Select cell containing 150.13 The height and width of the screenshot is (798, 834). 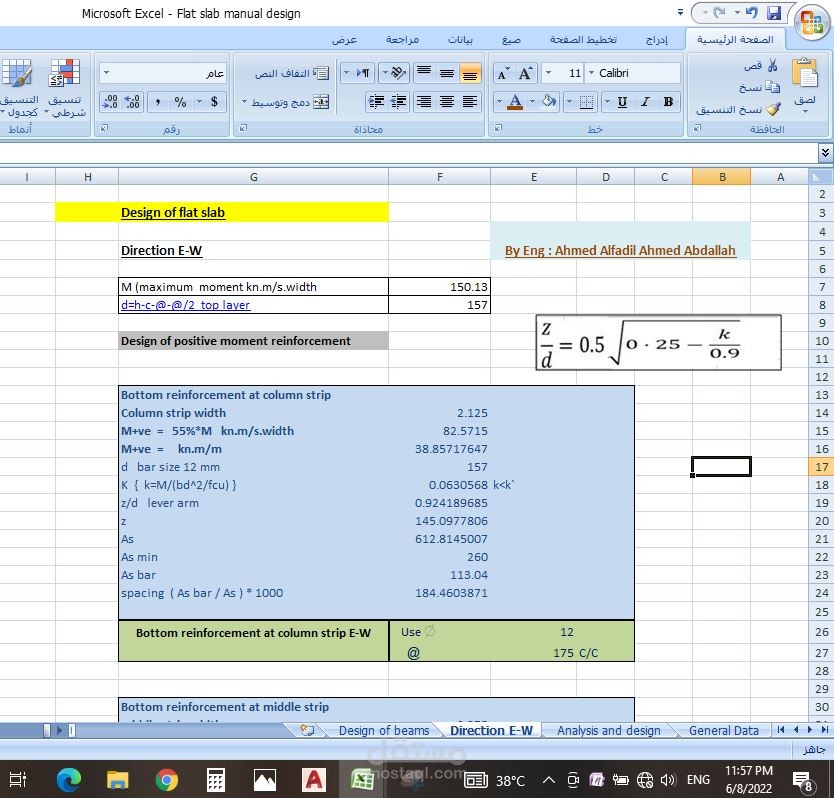click(x=439, y=287)
